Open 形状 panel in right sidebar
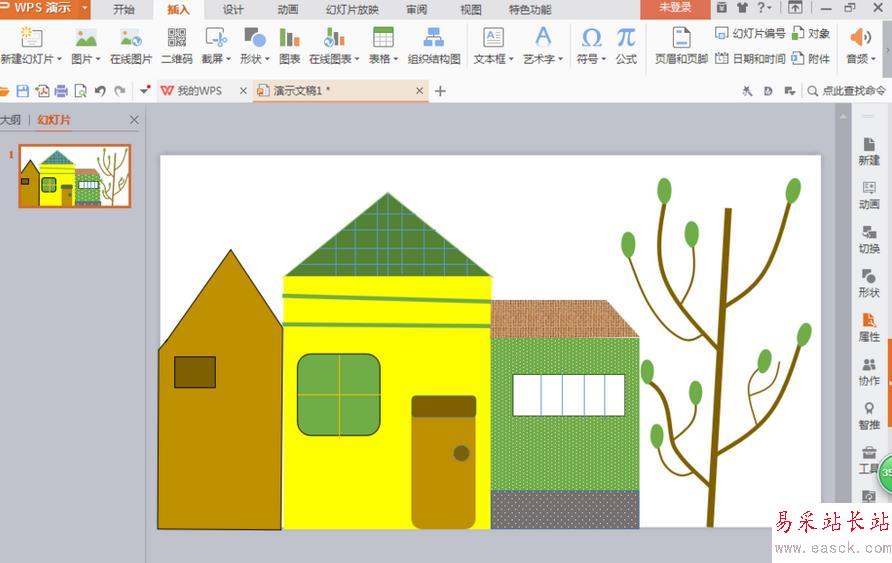The image size is (892, 563). tap(869, 283)
